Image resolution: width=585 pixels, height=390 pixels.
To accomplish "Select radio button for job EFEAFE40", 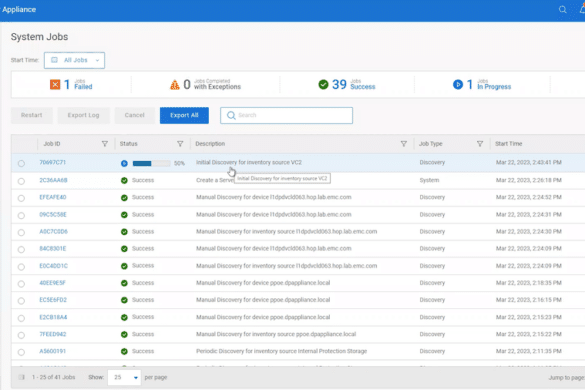I will (21, 198).
